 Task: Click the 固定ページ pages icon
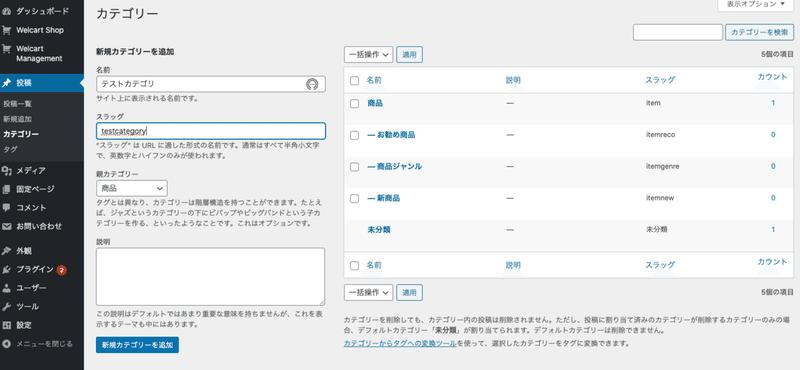7,189
